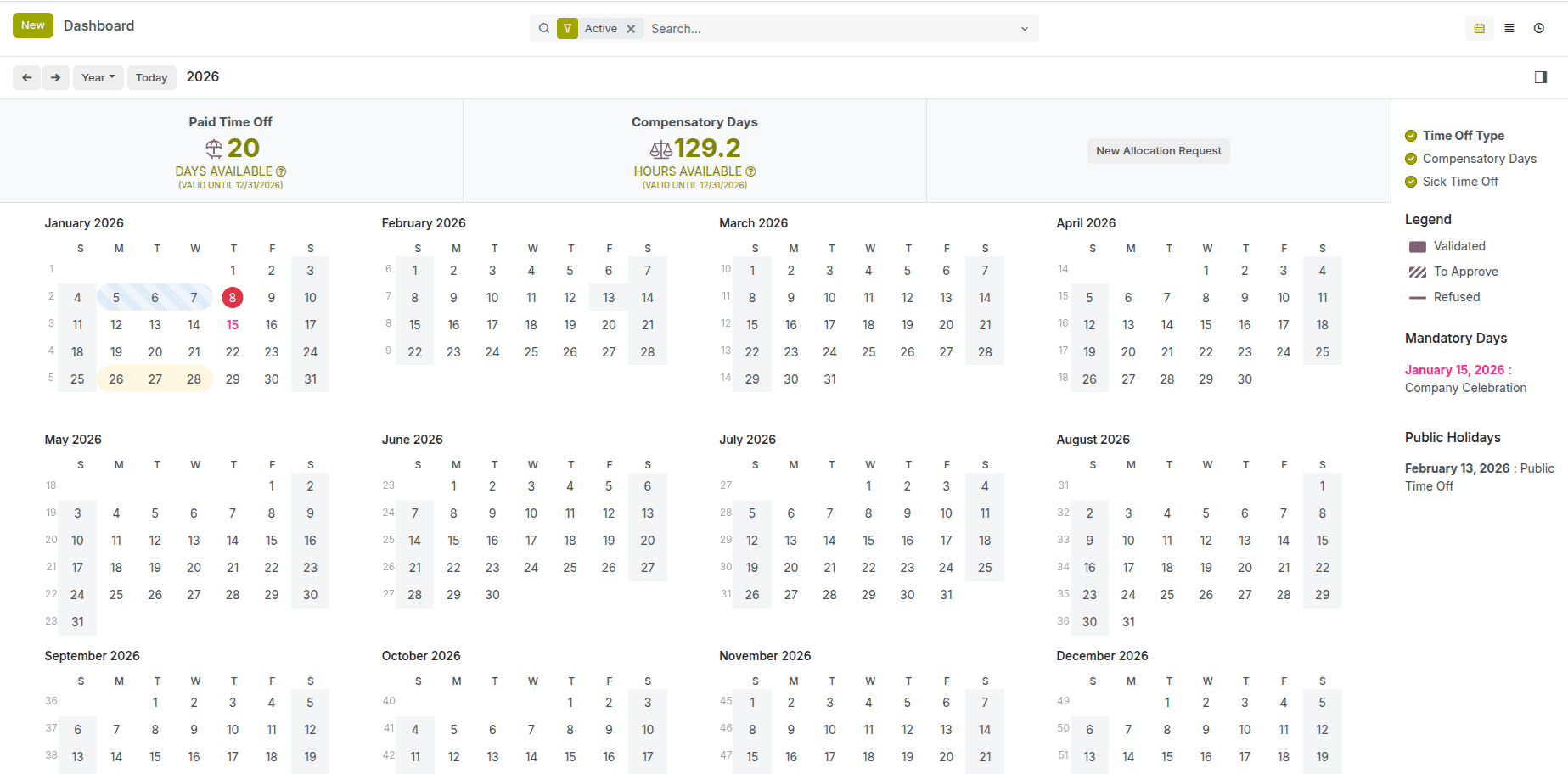Click the help icon beside Days Available

(281, 171)
